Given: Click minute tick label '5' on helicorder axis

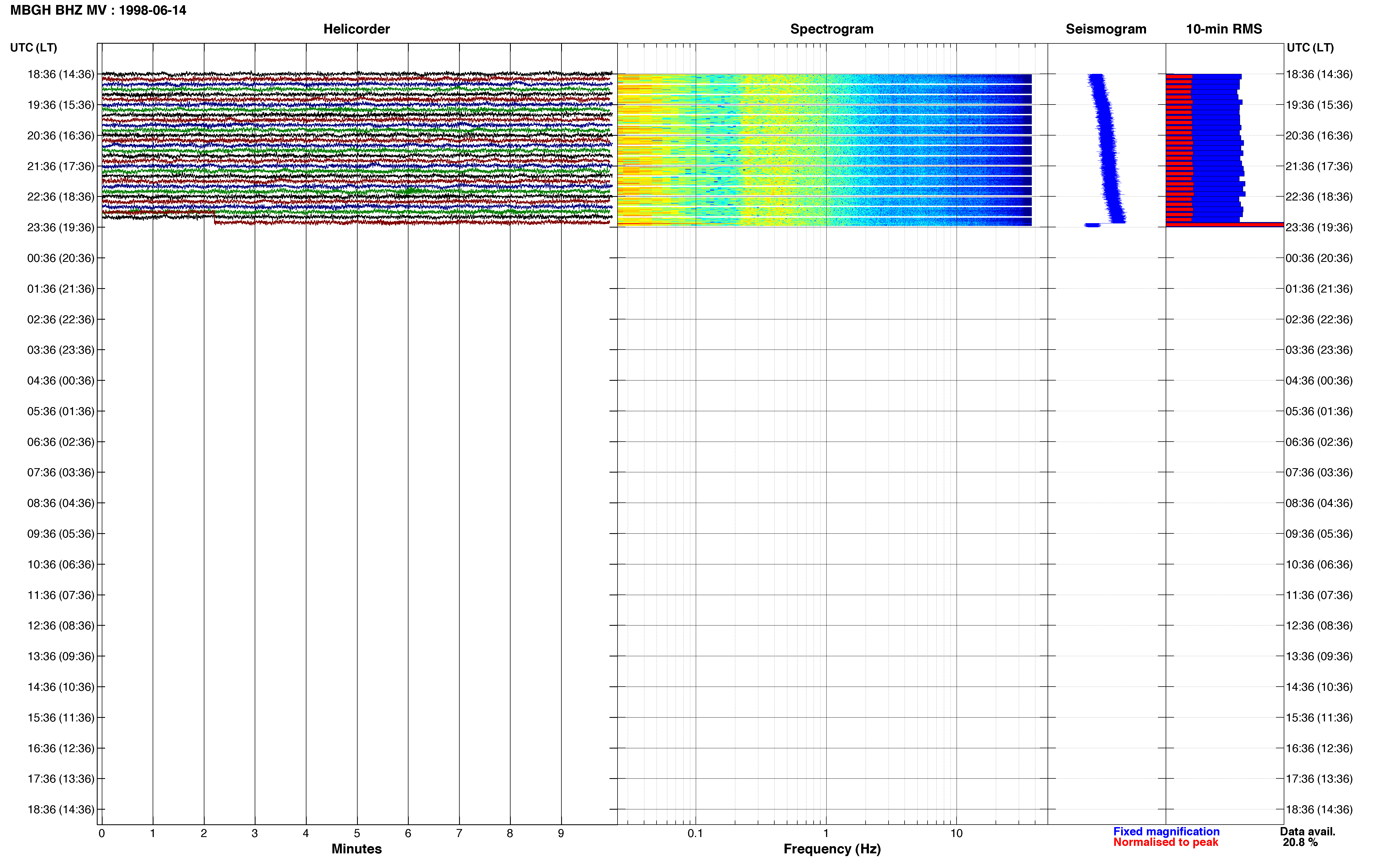Looking at the screenshot, I should [357, 833].
